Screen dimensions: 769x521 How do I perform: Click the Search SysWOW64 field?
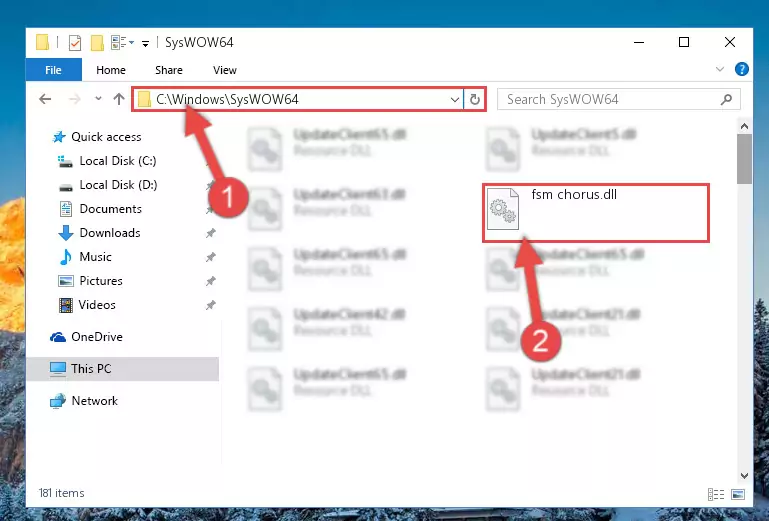click(x=618, y=100)
